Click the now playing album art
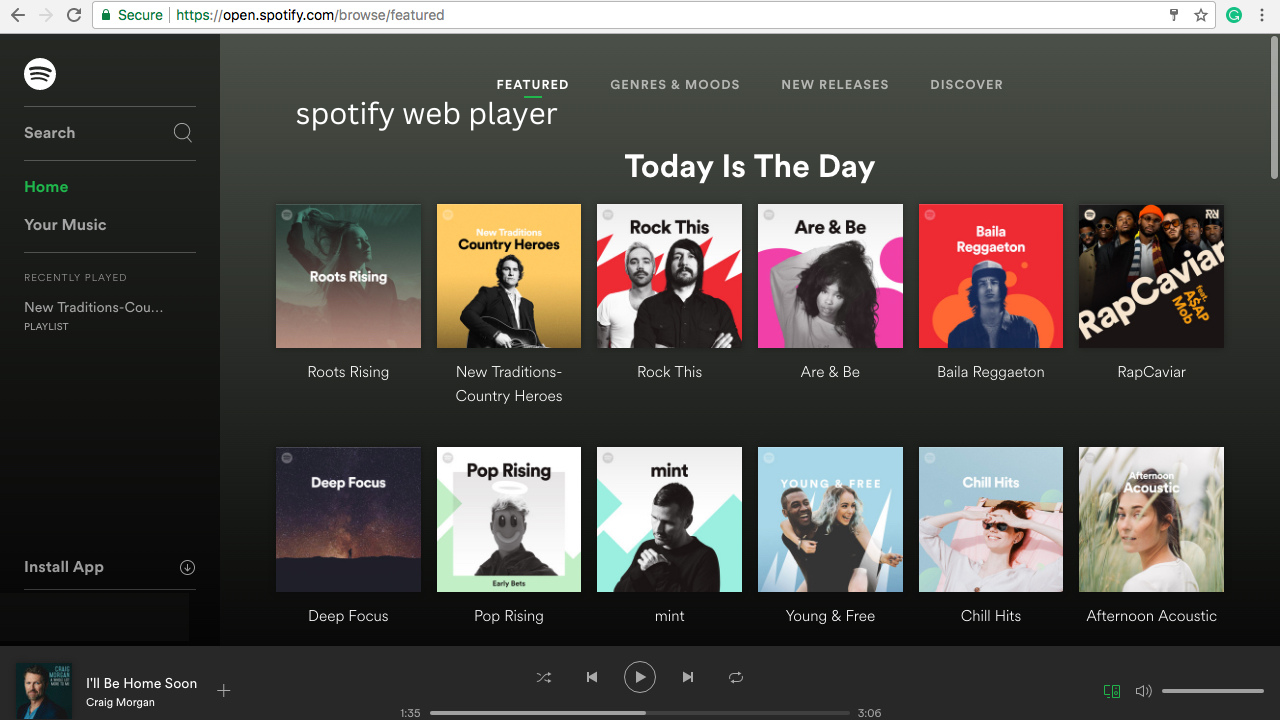1280x720 pixels. 44,690
